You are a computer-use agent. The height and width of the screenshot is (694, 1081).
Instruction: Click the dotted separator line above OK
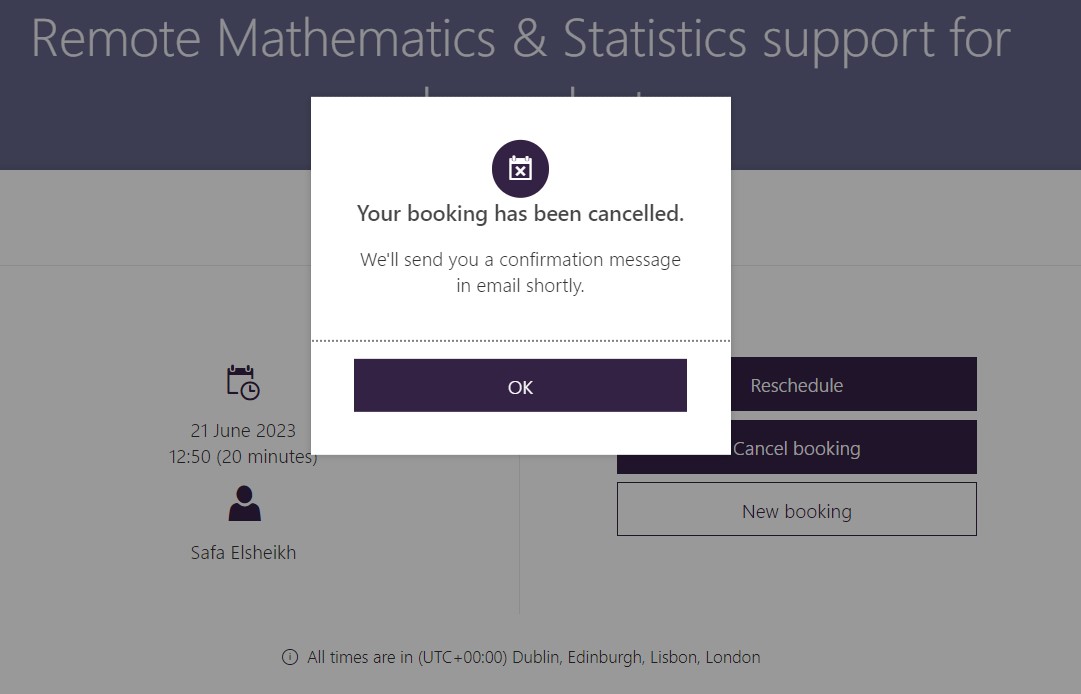pyautogui.click(x=520, y=341)
